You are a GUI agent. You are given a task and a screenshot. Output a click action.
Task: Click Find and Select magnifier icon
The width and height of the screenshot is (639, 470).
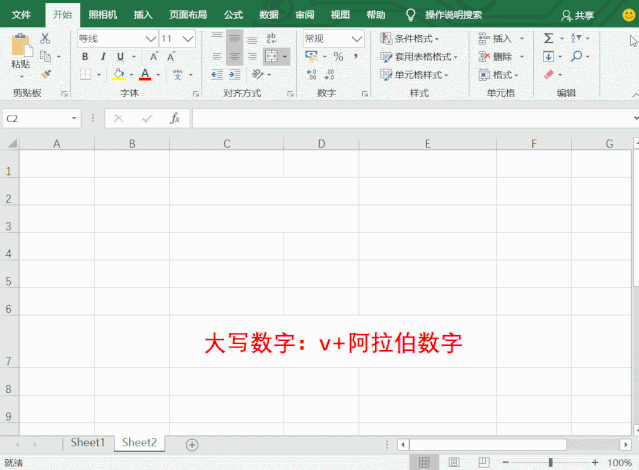pos(576,56)
